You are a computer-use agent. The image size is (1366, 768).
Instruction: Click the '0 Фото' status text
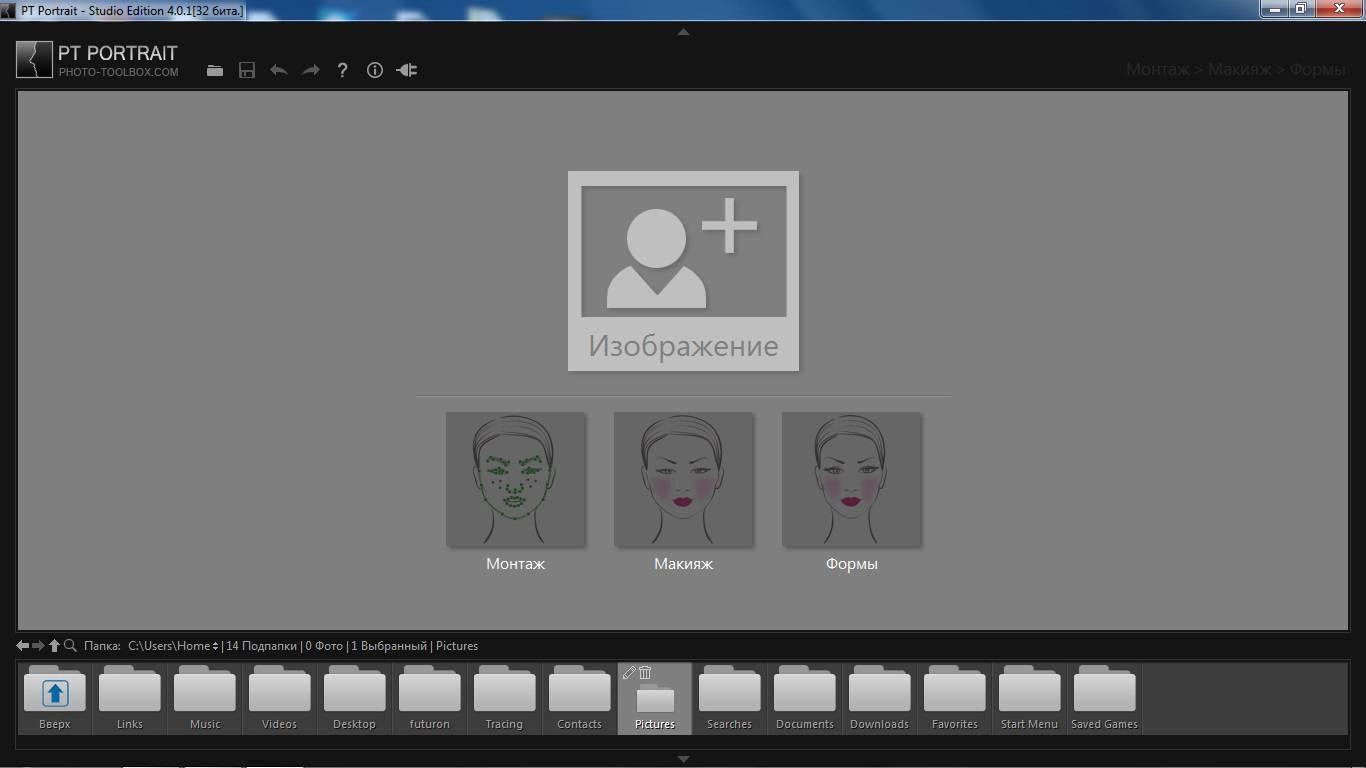click(x=324, y=646)
